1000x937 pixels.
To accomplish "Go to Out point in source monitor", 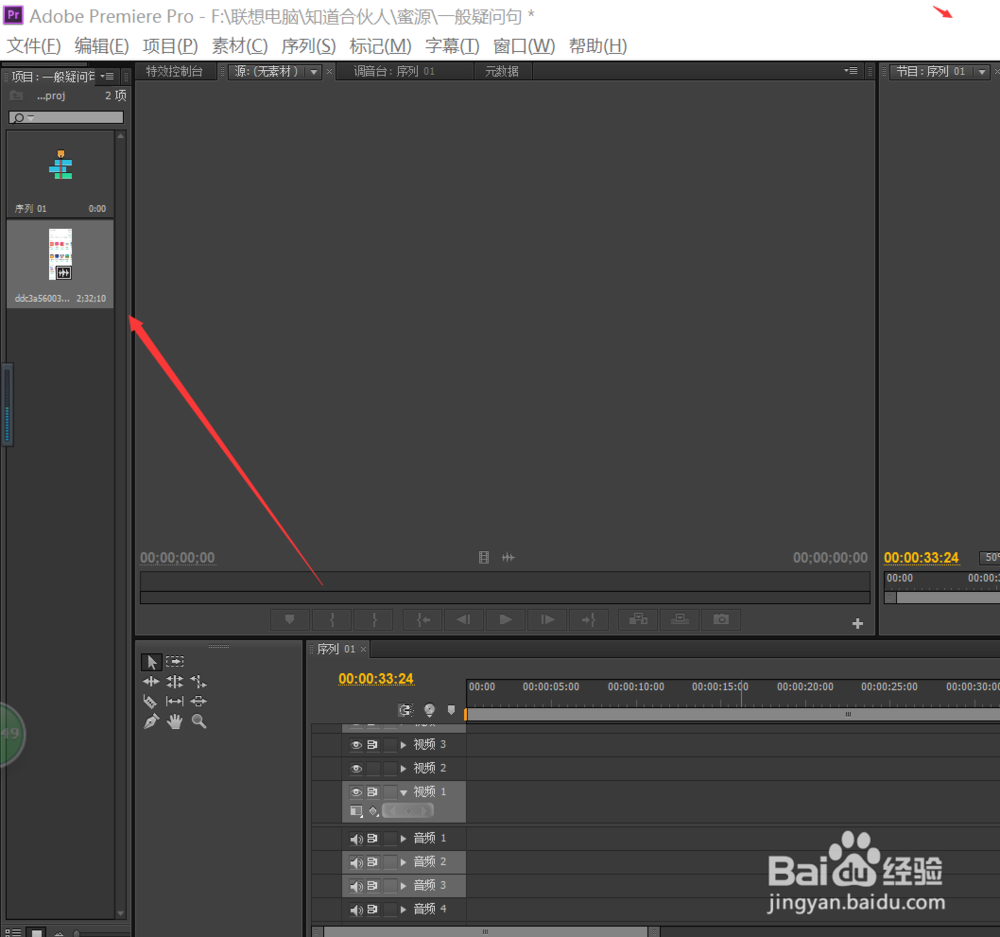I will point(589,619).
